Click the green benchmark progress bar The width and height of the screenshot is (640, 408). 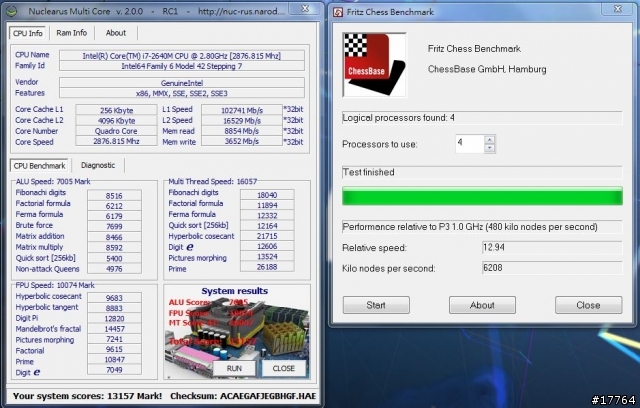[482, 196]
